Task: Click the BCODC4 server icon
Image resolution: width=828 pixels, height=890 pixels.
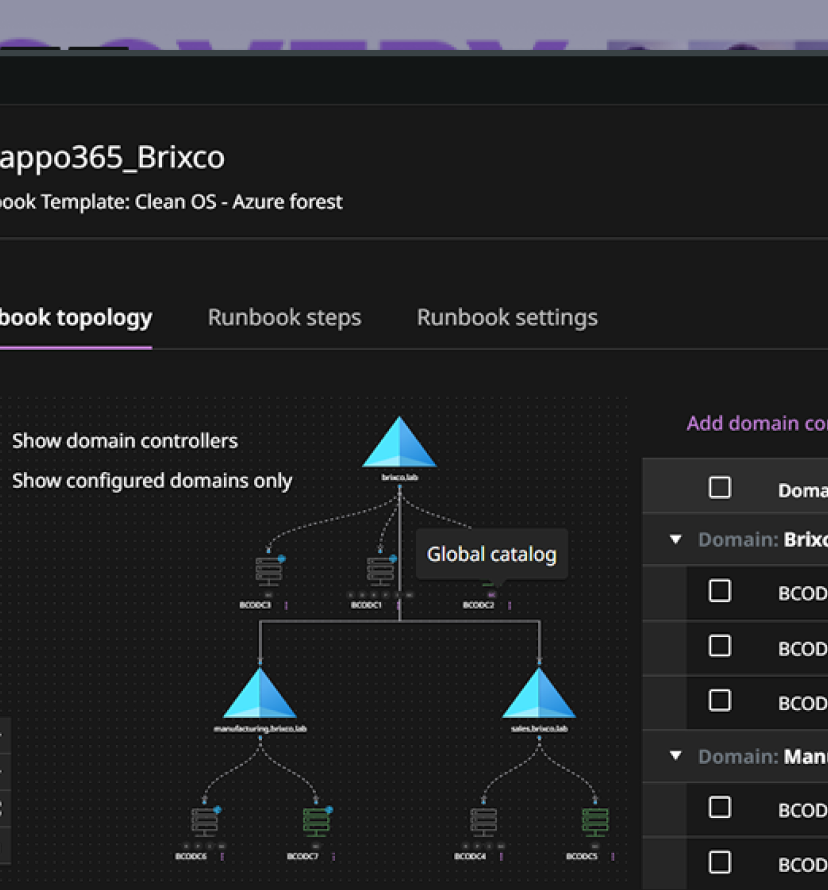Action: point(483,822)
